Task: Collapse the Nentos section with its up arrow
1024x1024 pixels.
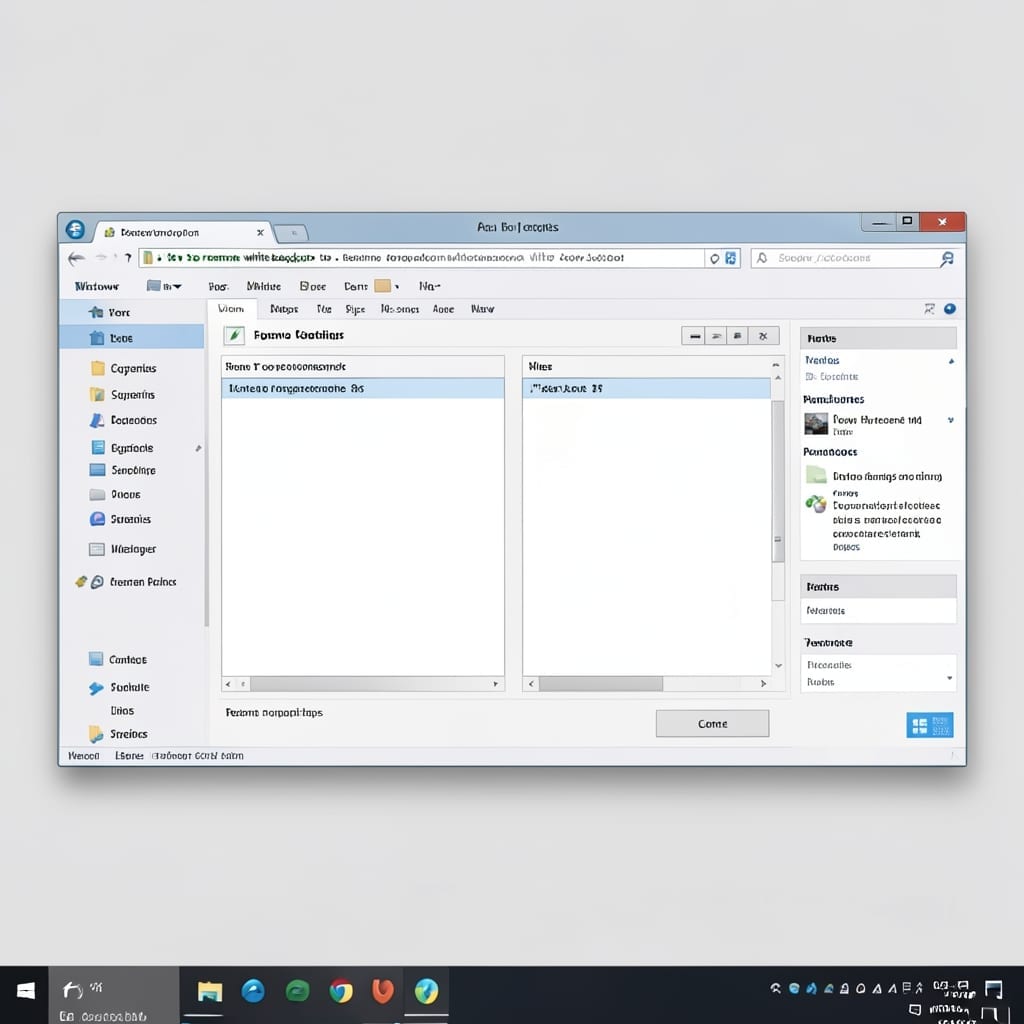Action: click(952, 361)
